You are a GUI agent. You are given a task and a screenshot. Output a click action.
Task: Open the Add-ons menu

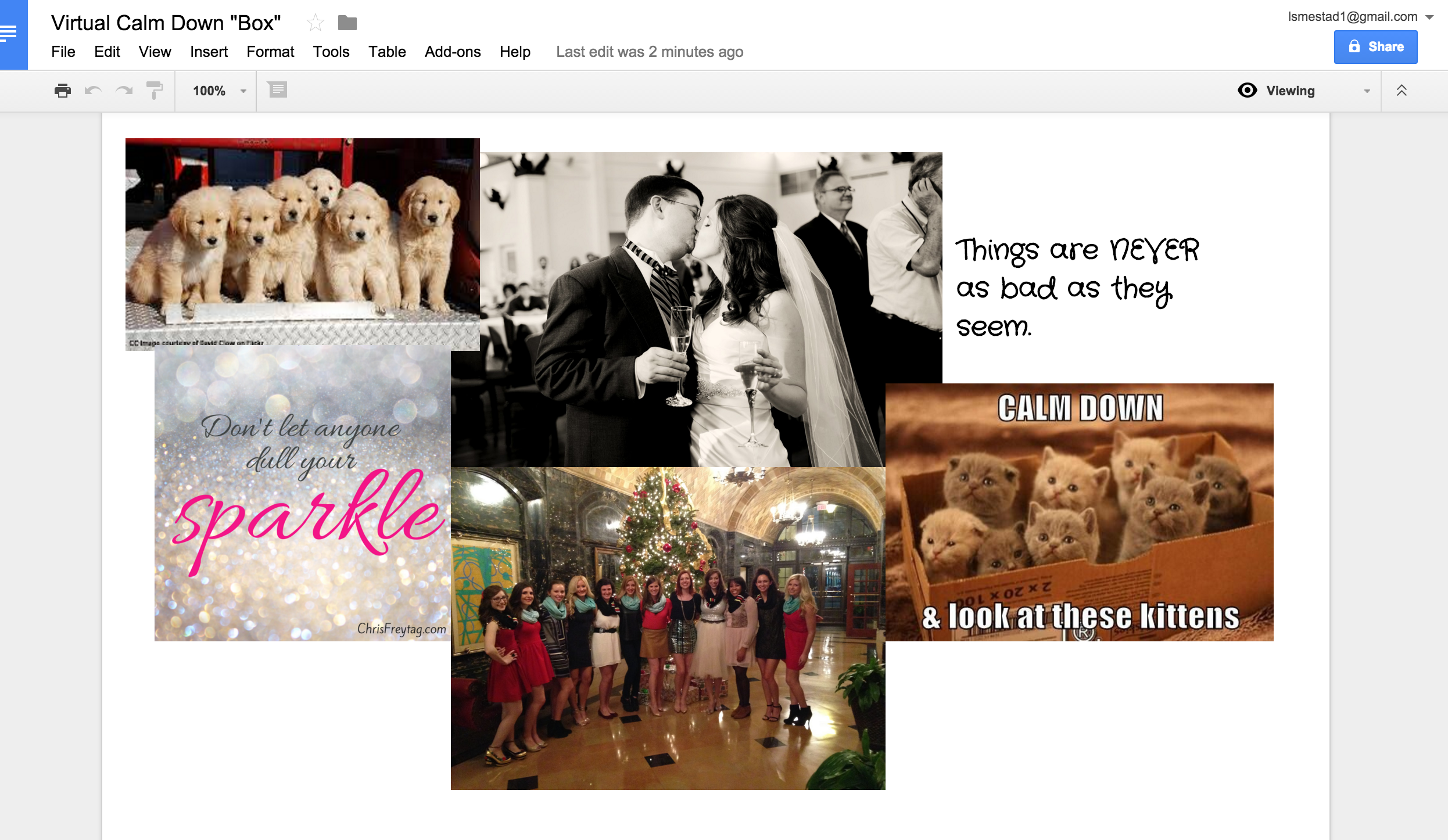click(x=452, y=52)
